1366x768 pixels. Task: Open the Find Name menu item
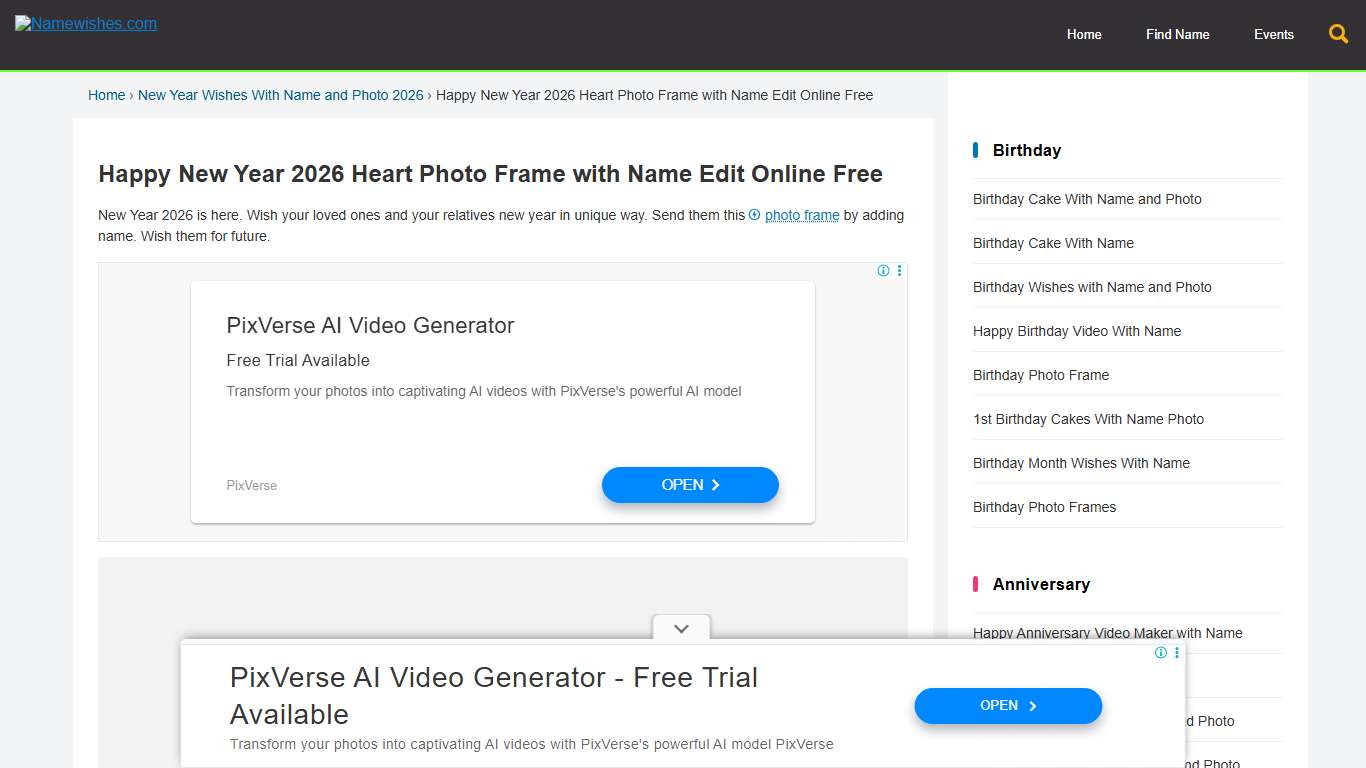[x=1177, y=34]
